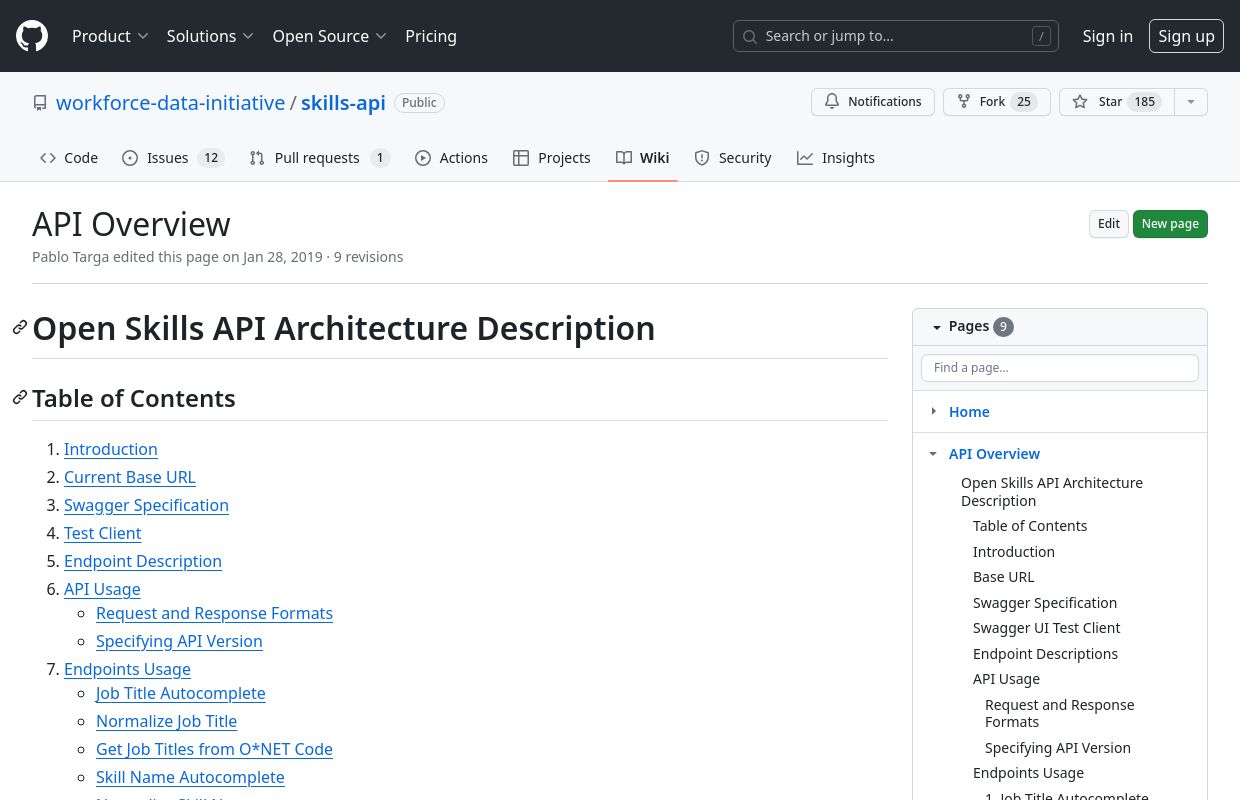Click the fork icon in Fork button

click(x=964, y=102)
